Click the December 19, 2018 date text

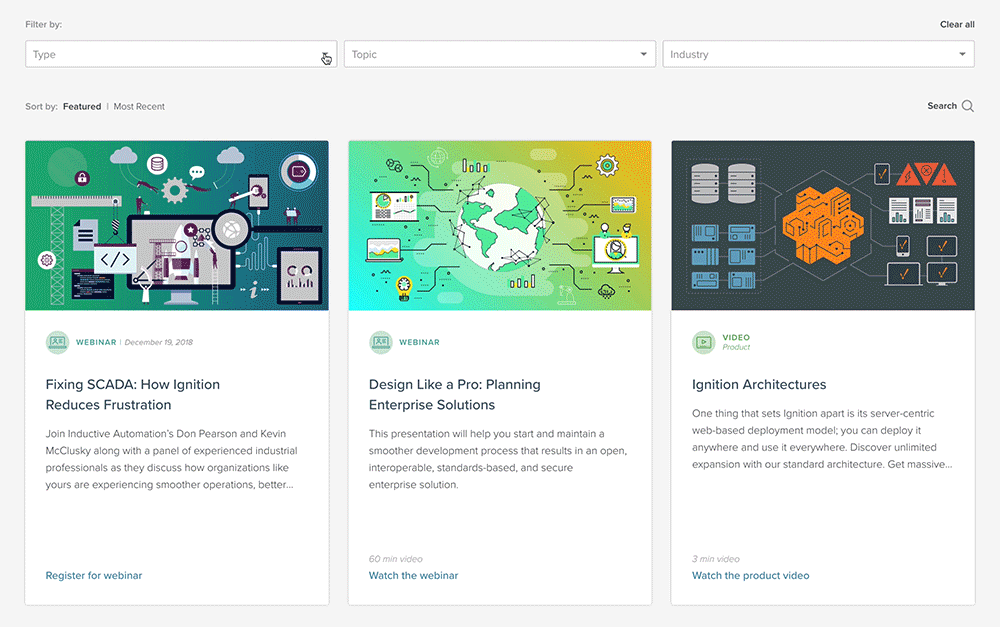[x=159, y=342]
